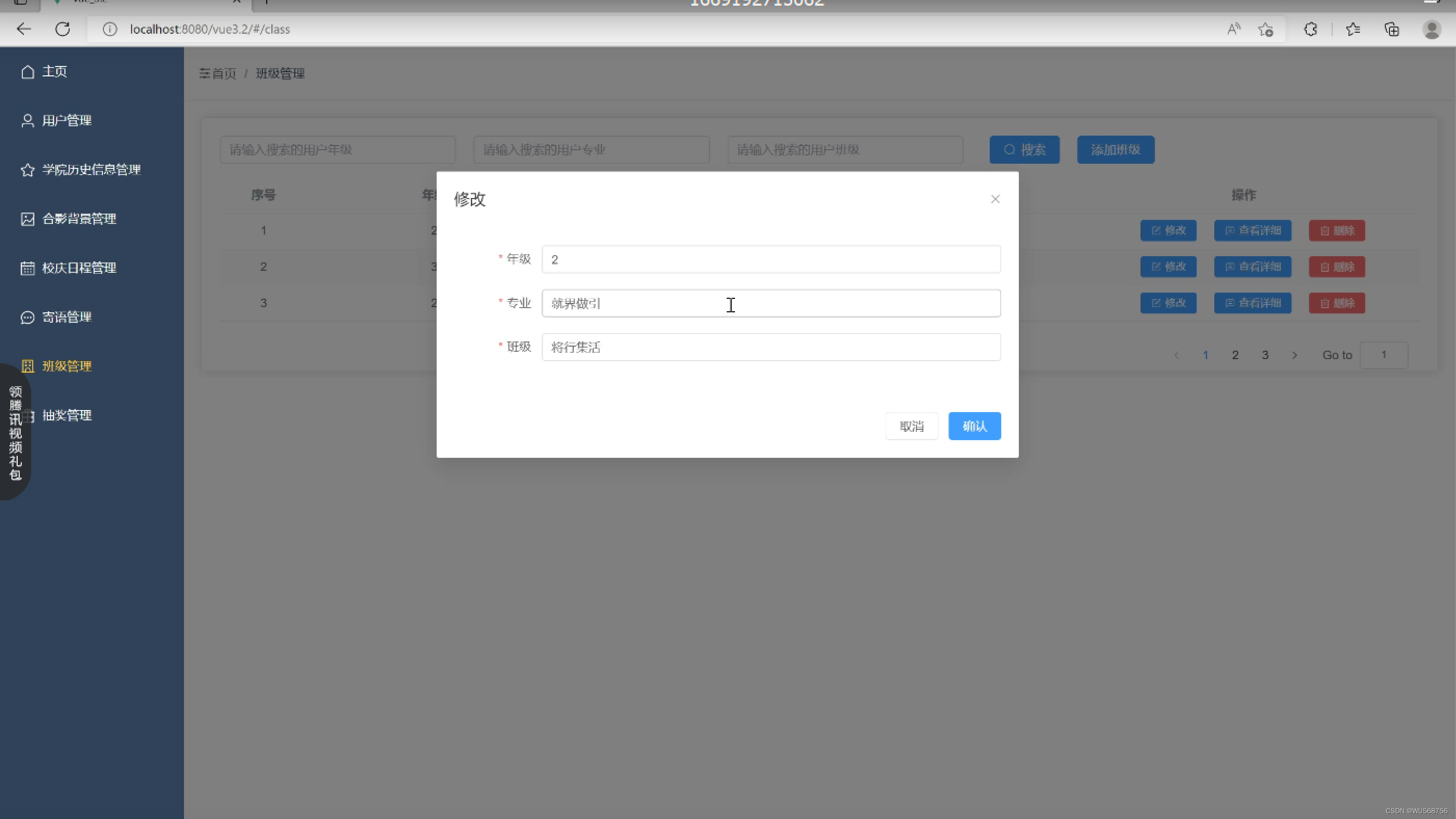Click 删除 button in row 2
1456x819 pixels.
coord(1337,267)
